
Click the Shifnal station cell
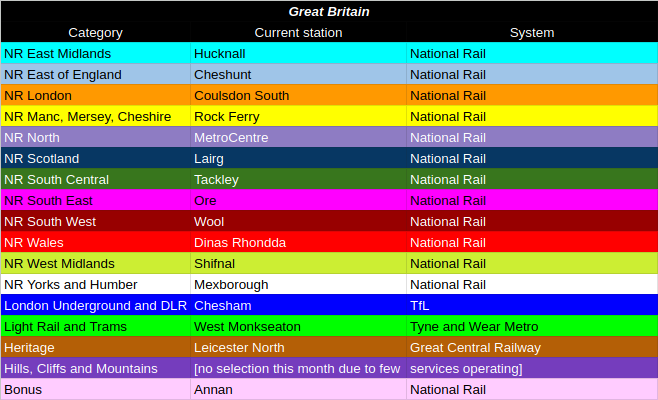click(217, 263)
